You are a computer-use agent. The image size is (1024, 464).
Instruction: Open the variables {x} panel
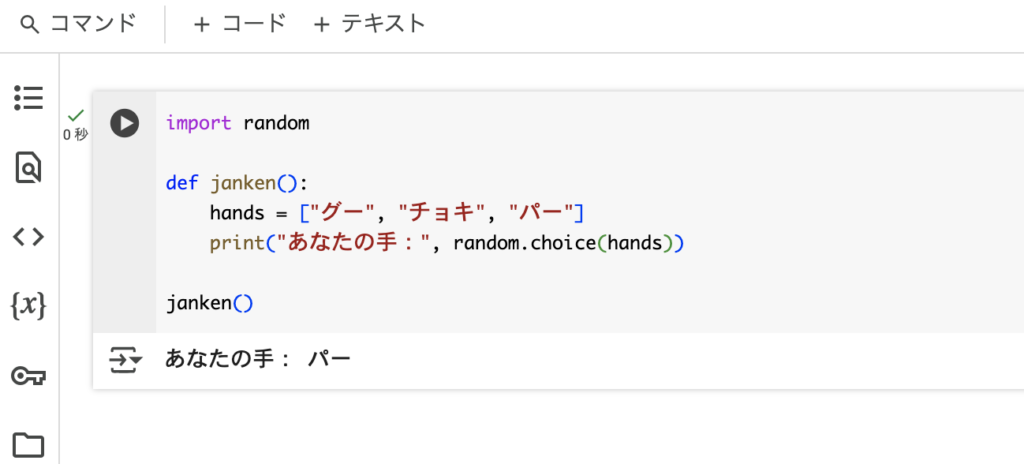29,305
